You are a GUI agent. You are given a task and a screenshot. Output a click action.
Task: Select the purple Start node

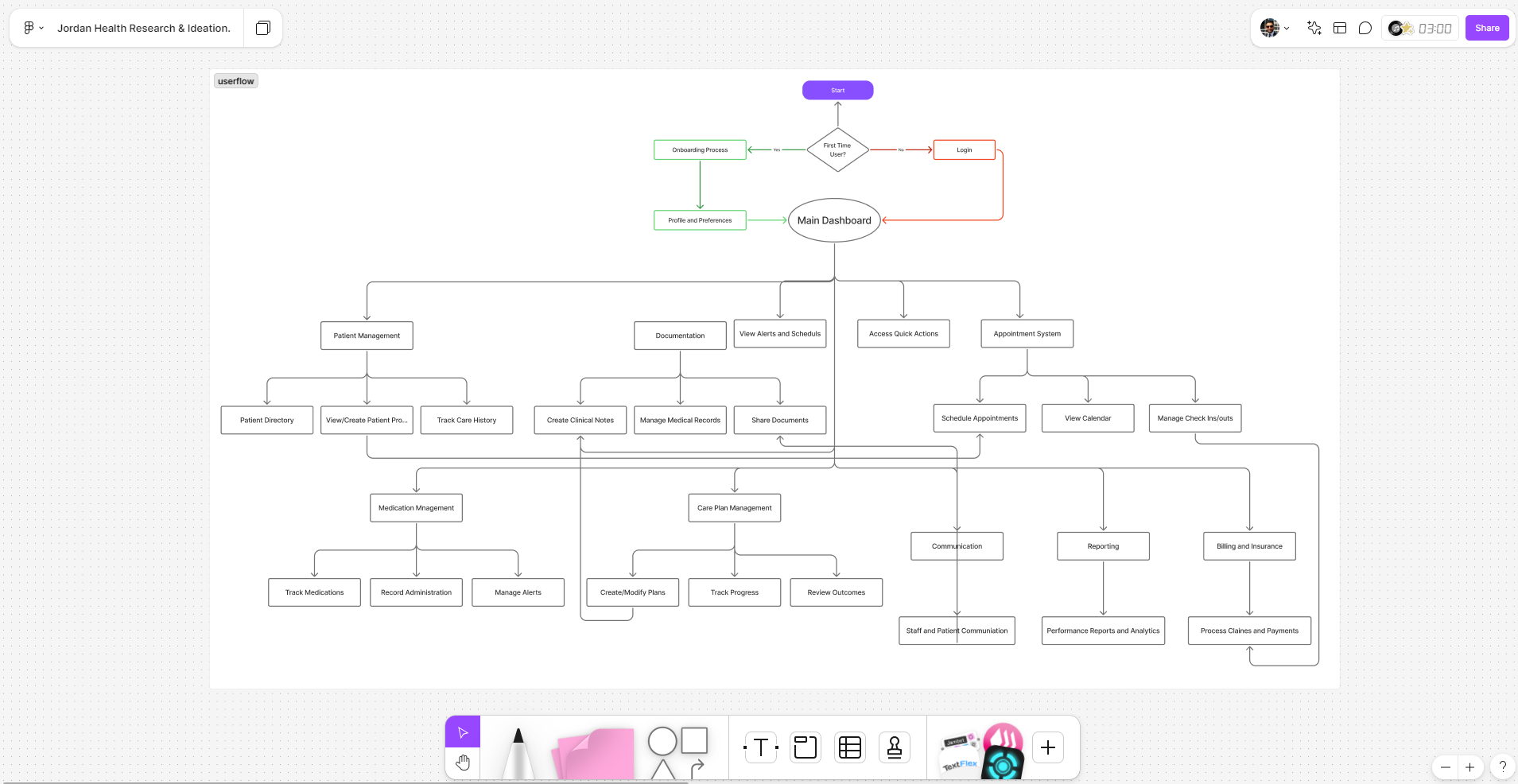pyautogui.click(x=837, y=90)
